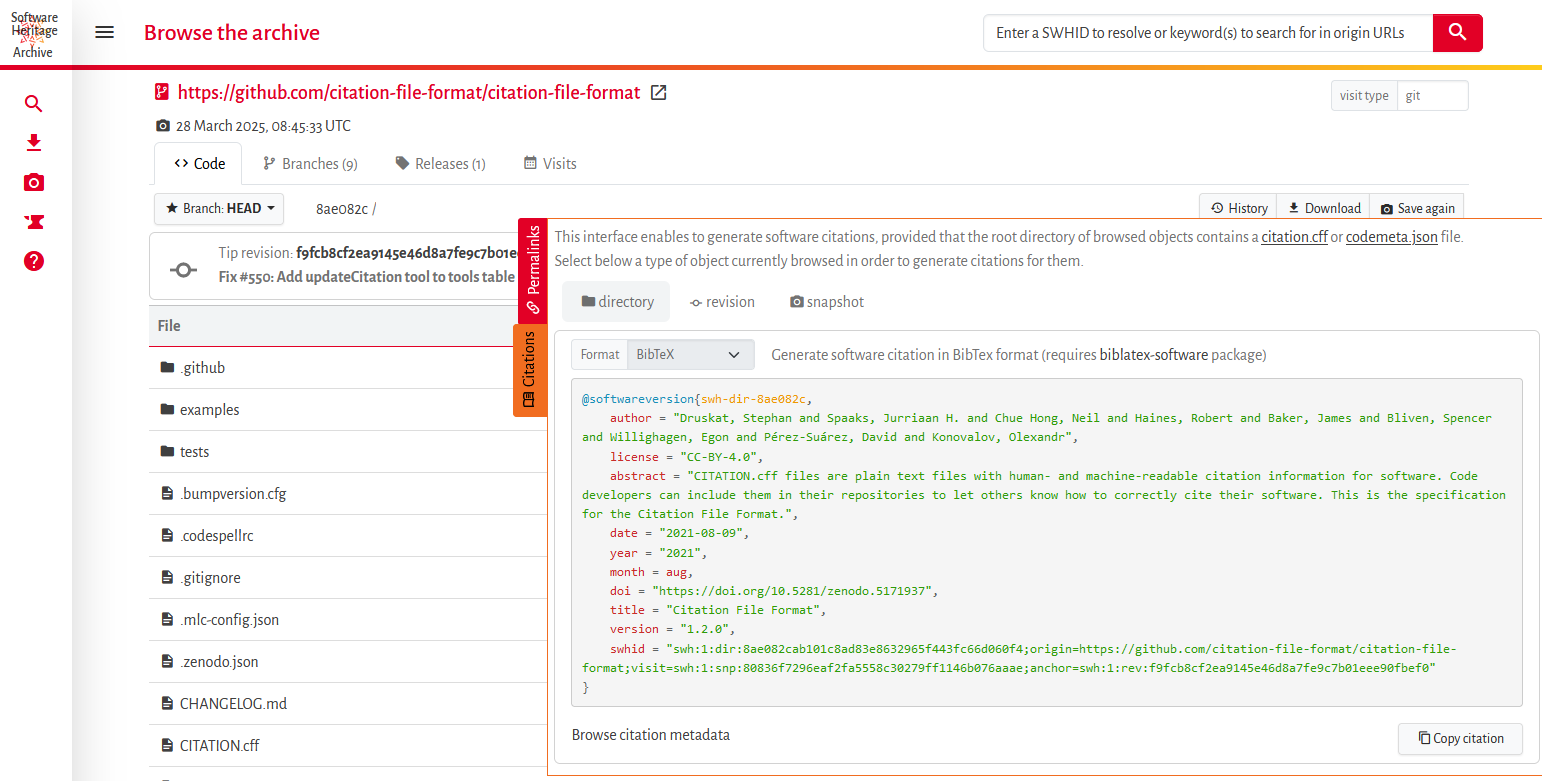Click the Download button
The width and height of the screenshot is (1542, 781).
coord(1323,208)
